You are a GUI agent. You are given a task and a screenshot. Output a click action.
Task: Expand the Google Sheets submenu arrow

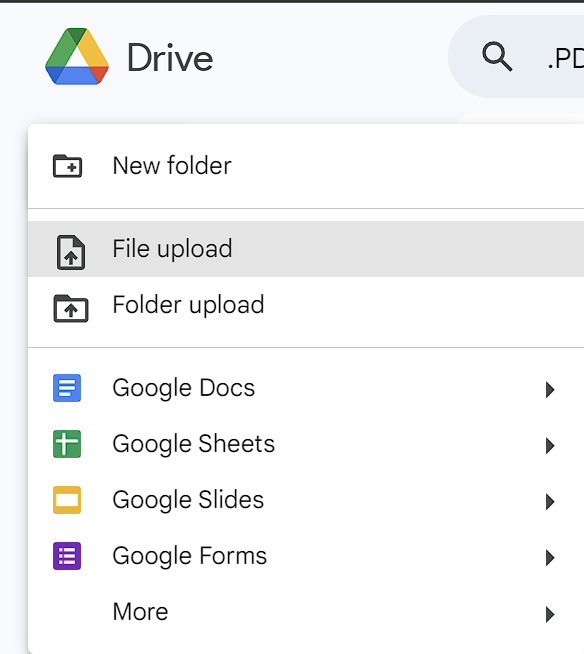pyautogui.click(x=550, y=445)
